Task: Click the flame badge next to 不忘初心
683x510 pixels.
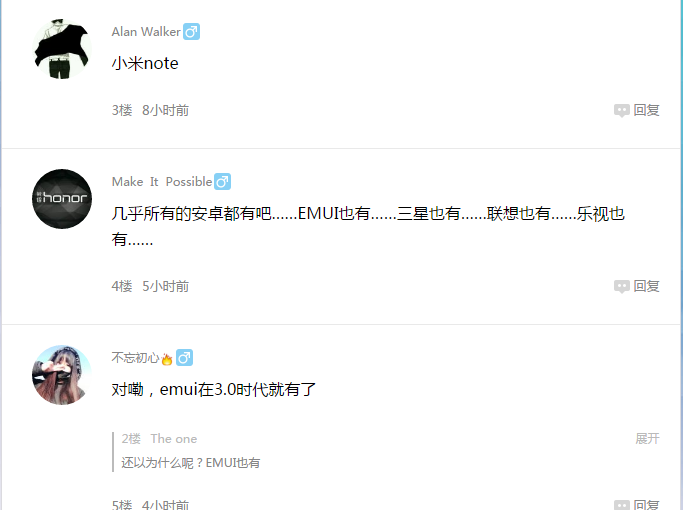Action: click(x=167, y=359)
